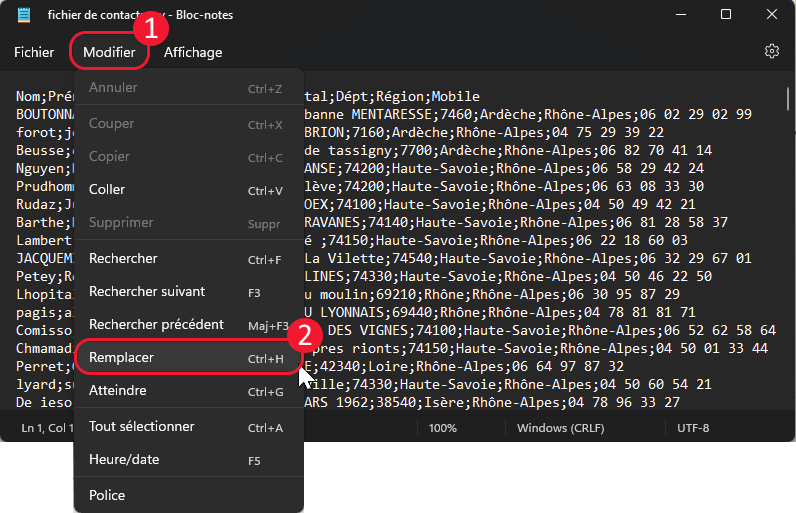The width and height of the screenshot is (796, 513).
Task: Open the Fichier menu
Action: coord(34,52)
